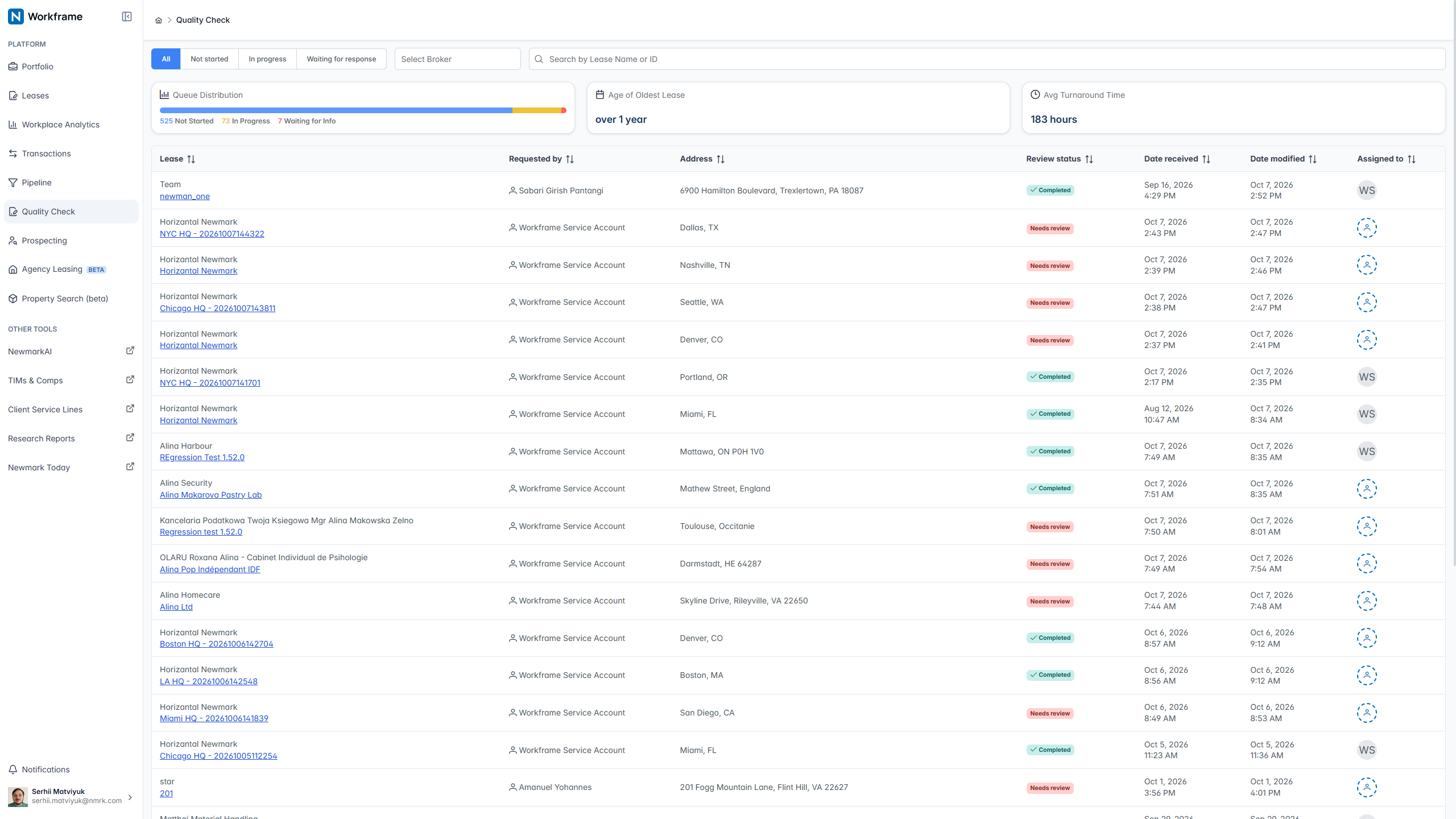The height and width of the screenshot is (819, 1456).
Task: Sort table by Lease column
Action: point(191,159)
